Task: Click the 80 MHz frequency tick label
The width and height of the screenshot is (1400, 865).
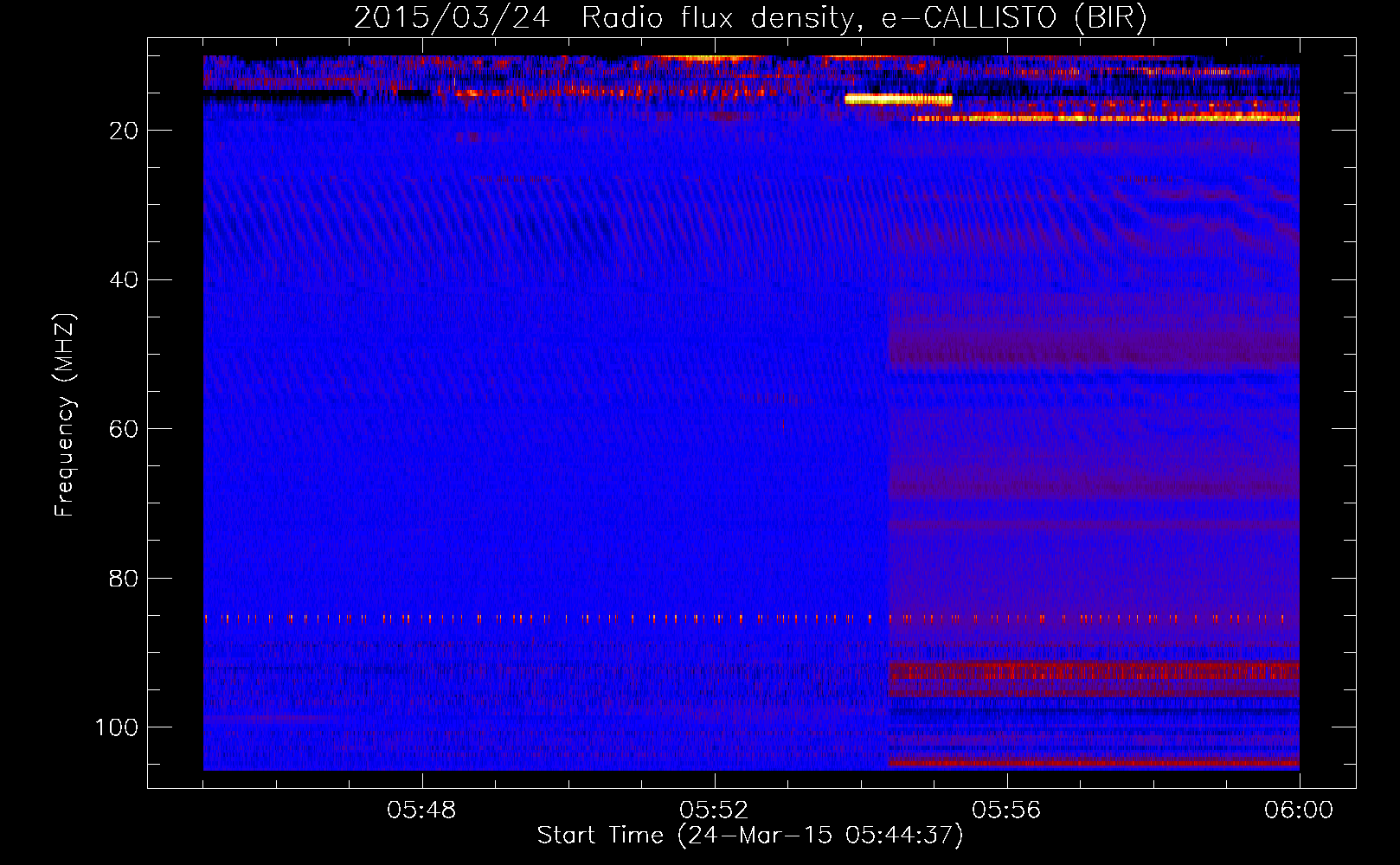Action: [124, 579]
